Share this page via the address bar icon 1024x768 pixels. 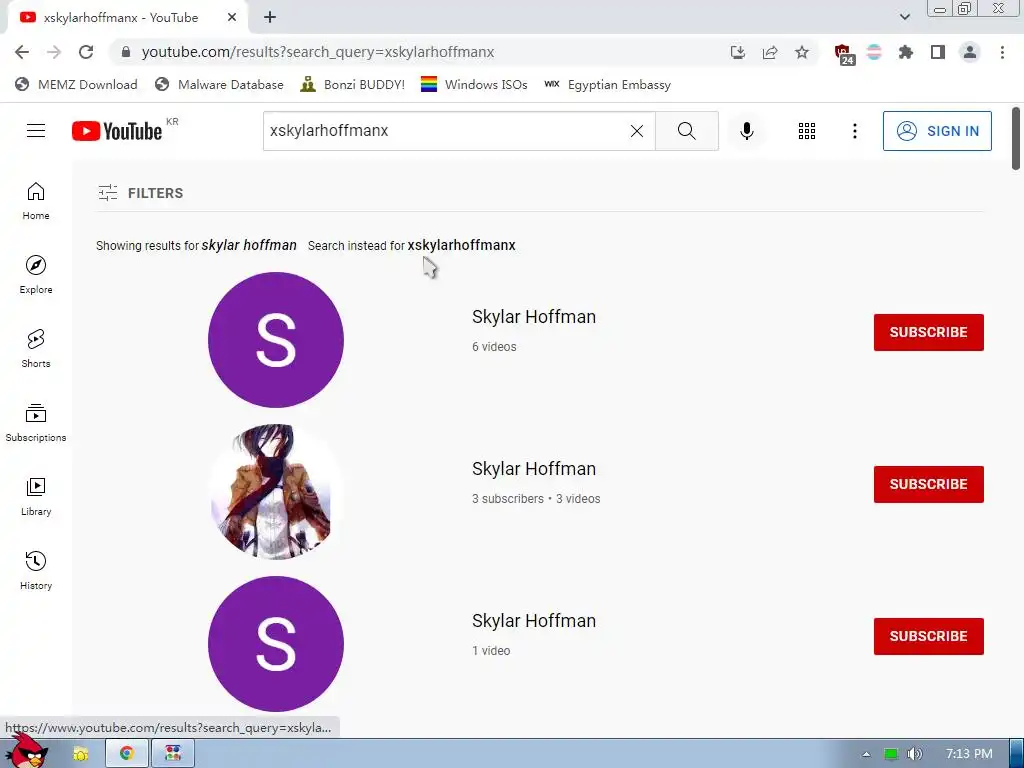coord(770,52)
